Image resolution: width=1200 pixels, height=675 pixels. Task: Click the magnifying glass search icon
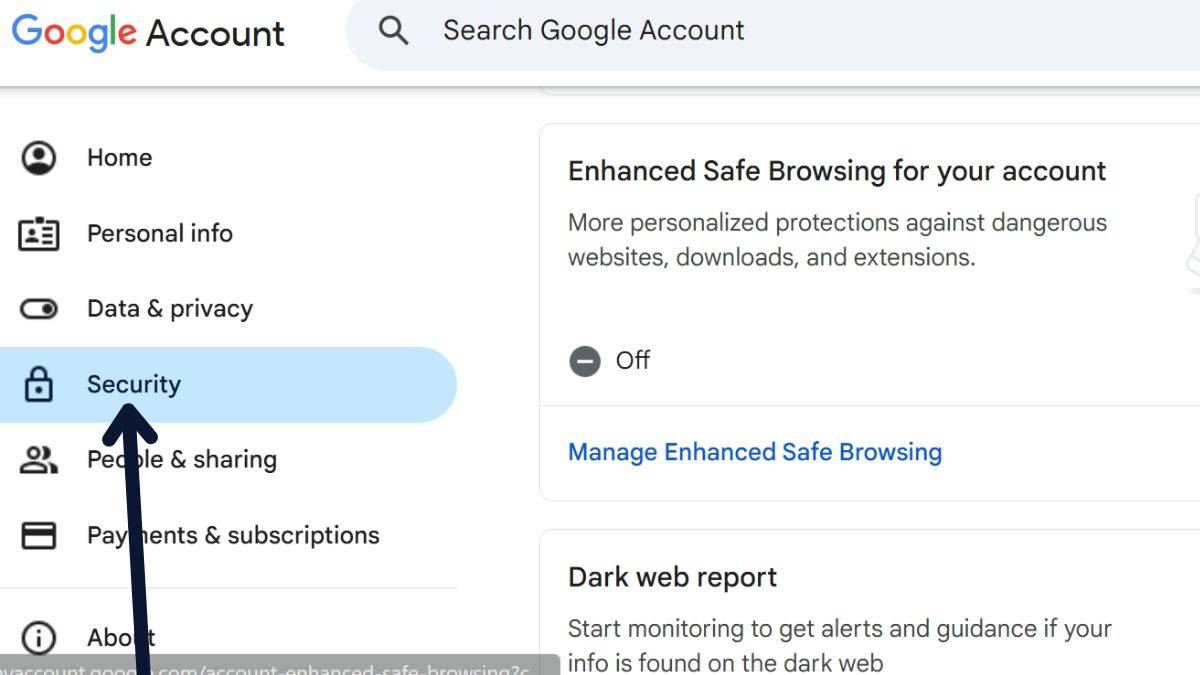394,31
